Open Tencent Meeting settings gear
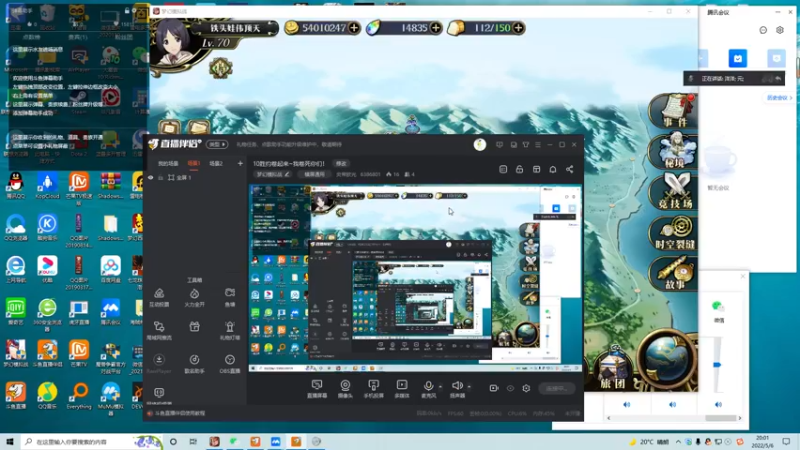The width and height of the screenshot is (800, 450). pos(780,30)
